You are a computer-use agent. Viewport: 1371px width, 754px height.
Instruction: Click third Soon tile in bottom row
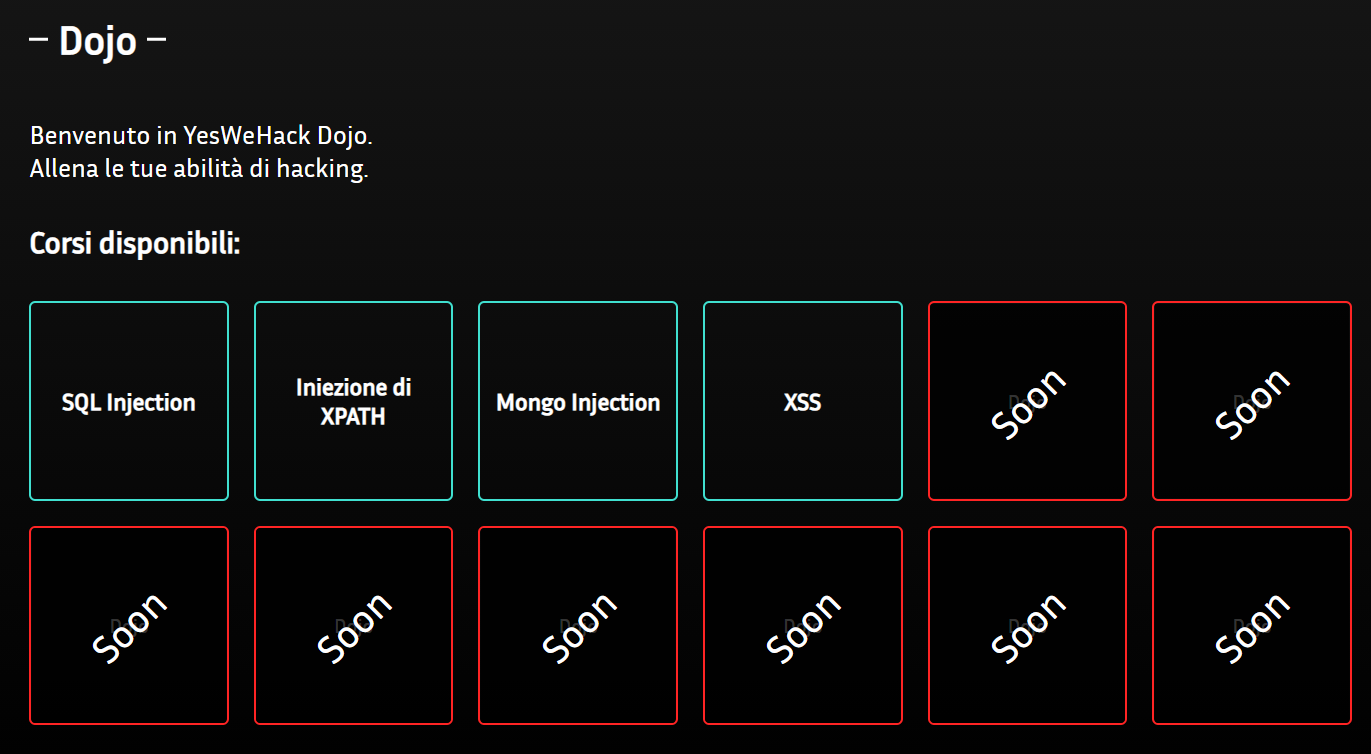click(578, 625)
